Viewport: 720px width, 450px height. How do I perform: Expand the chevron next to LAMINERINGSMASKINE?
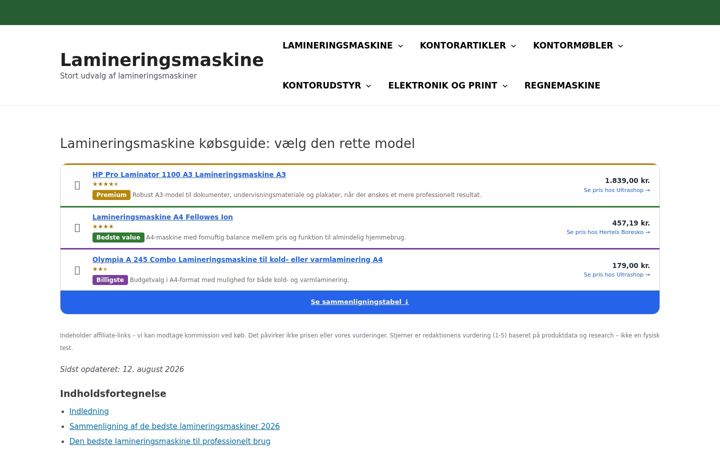400,45
